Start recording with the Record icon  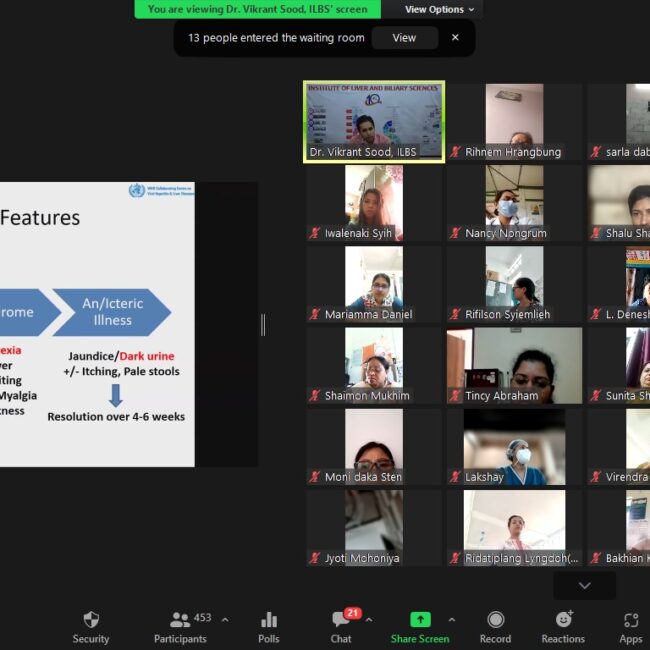495,626
